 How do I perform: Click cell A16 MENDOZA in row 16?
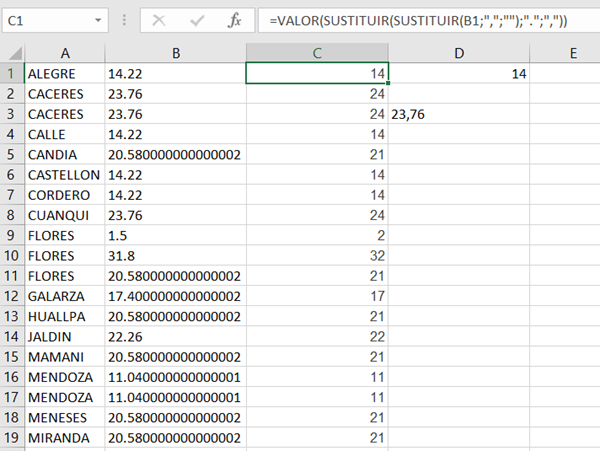click(65, 377)
